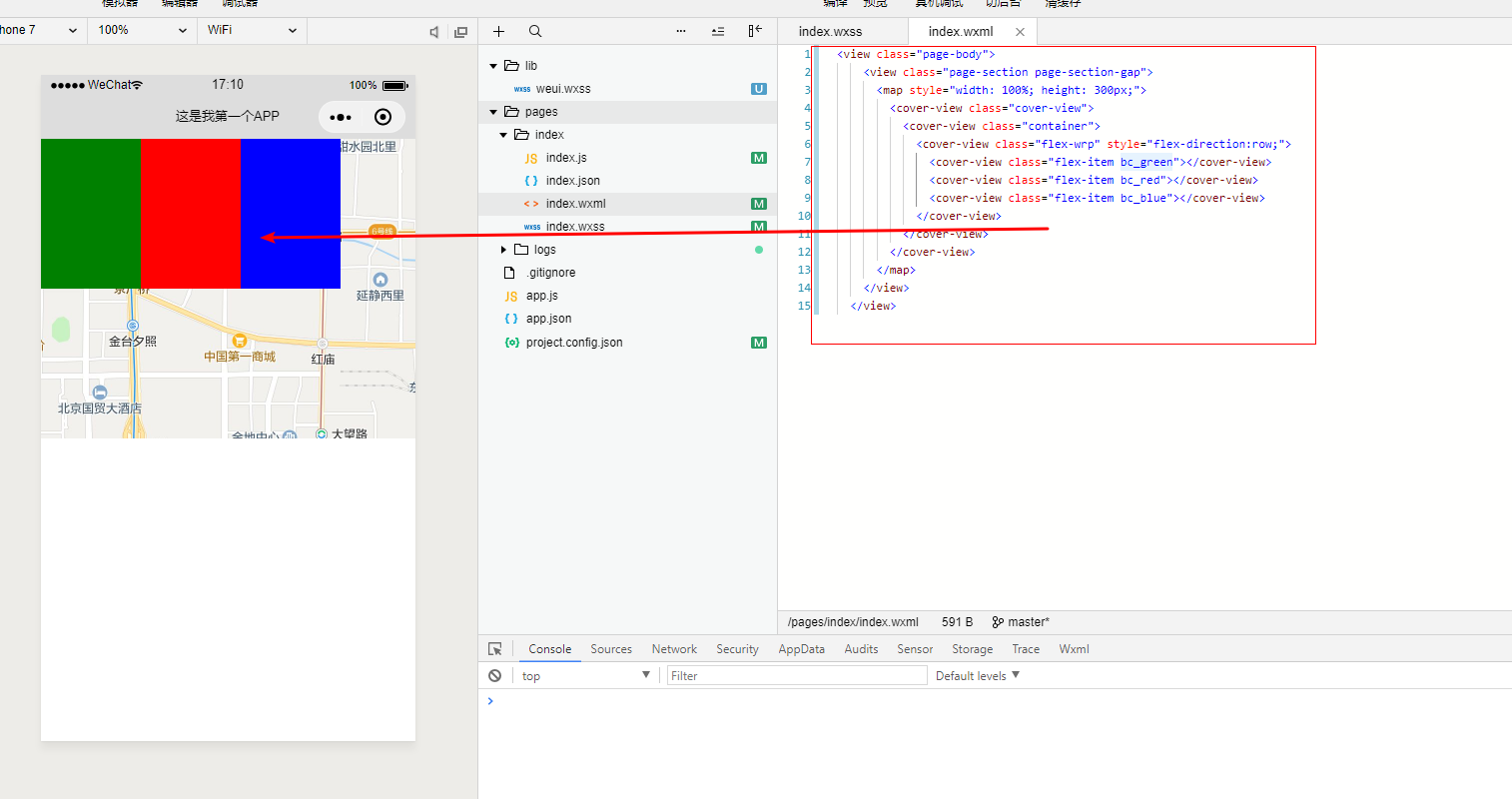
Task: Open file search with magnifier icon
Action: pyautogui.click(x=535, y=31)
